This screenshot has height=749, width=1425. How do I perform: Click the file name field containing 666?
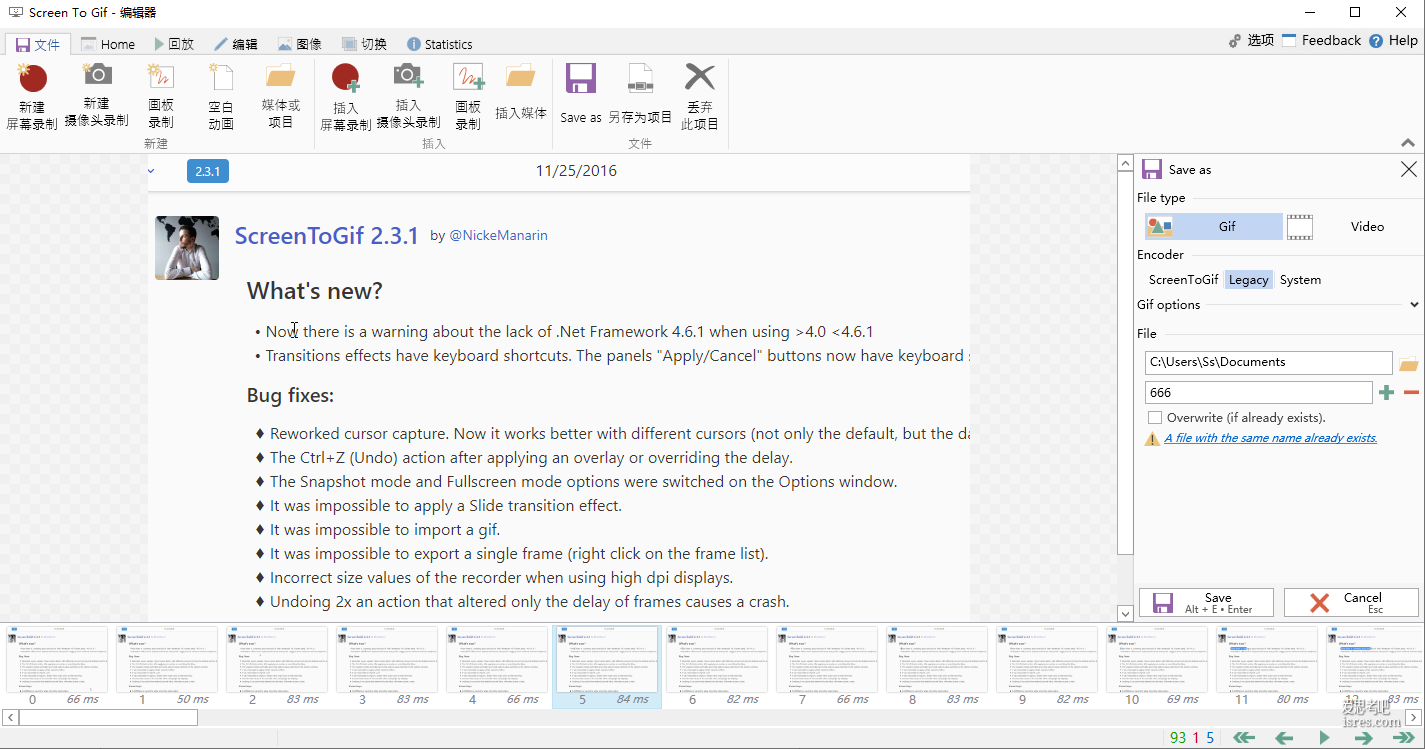click(1259, 393)
